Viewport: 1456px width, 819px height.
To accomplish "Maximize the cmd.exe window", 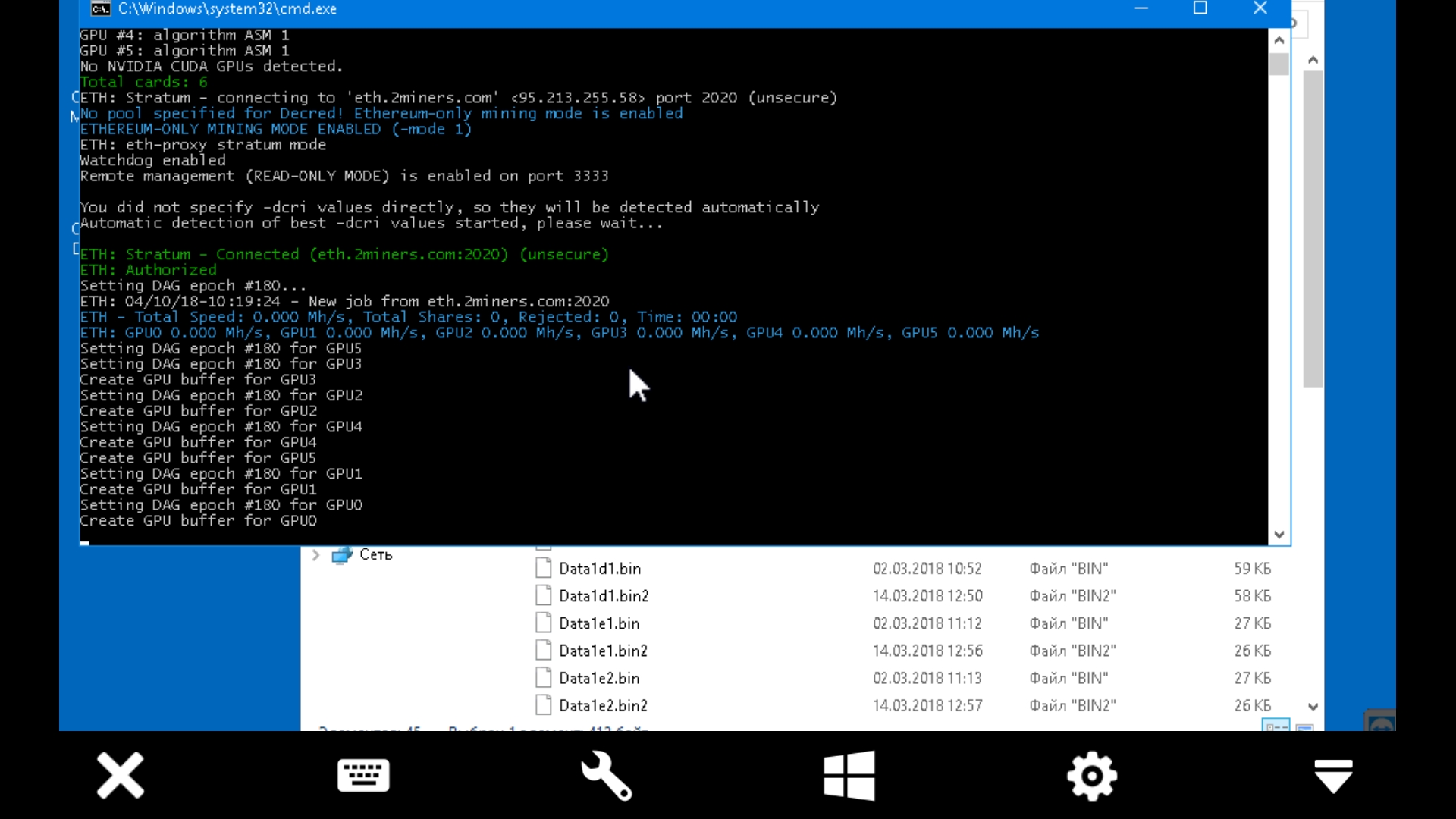I will pos(1200,8).
